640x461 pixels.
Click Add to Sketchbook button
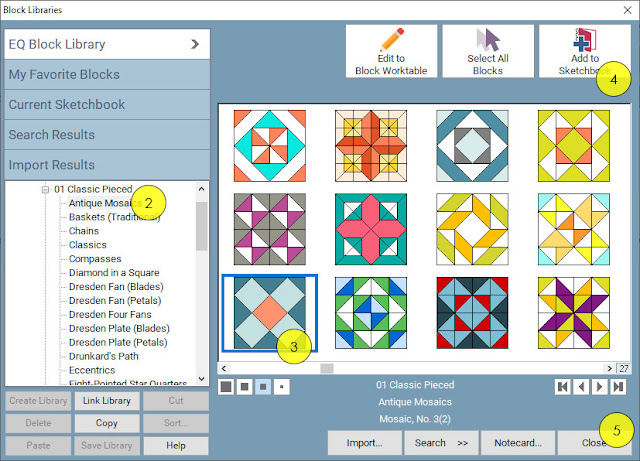[x=584, y=51]
